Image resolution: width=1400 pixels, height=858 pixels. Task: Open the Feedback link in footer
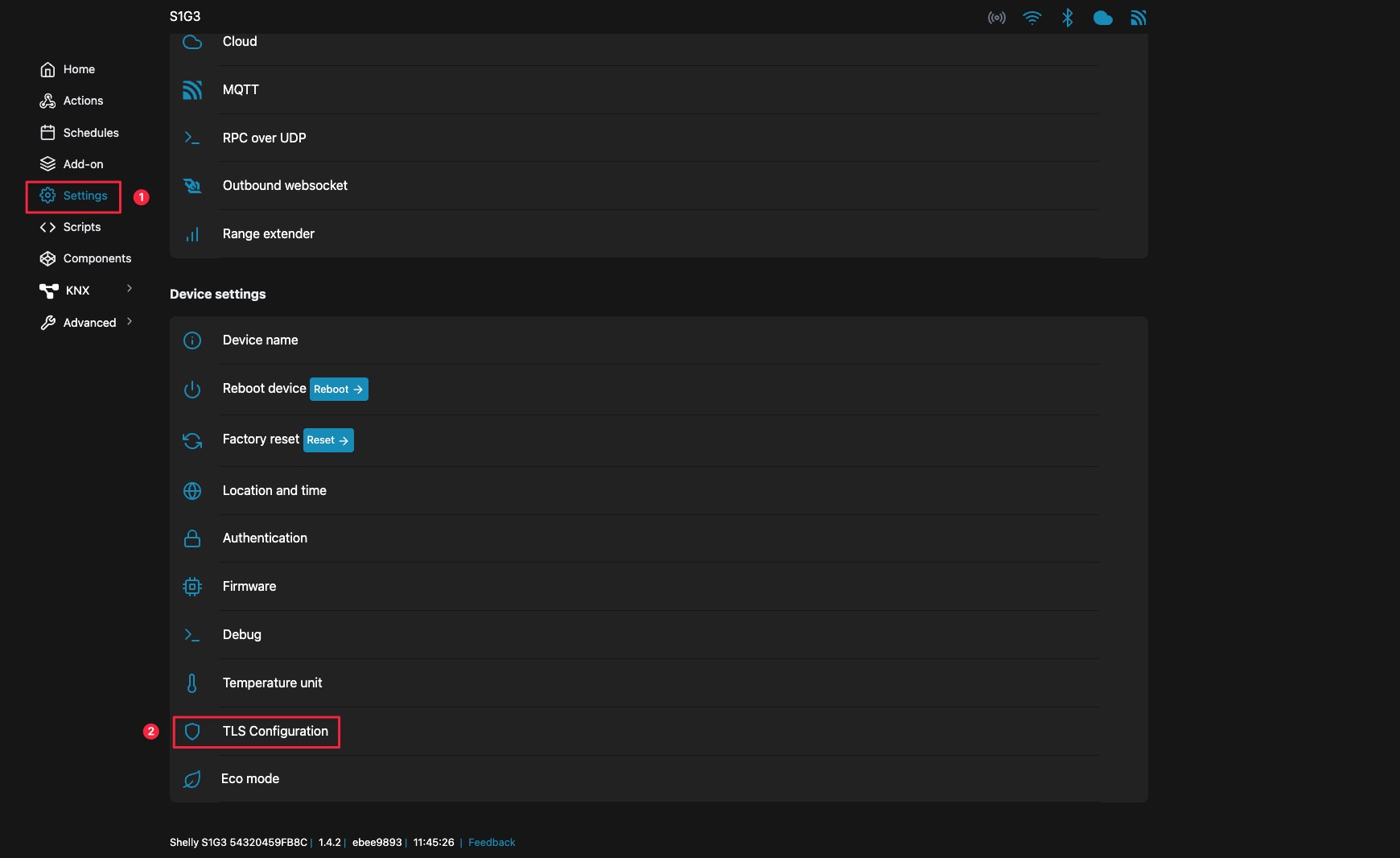492,843
